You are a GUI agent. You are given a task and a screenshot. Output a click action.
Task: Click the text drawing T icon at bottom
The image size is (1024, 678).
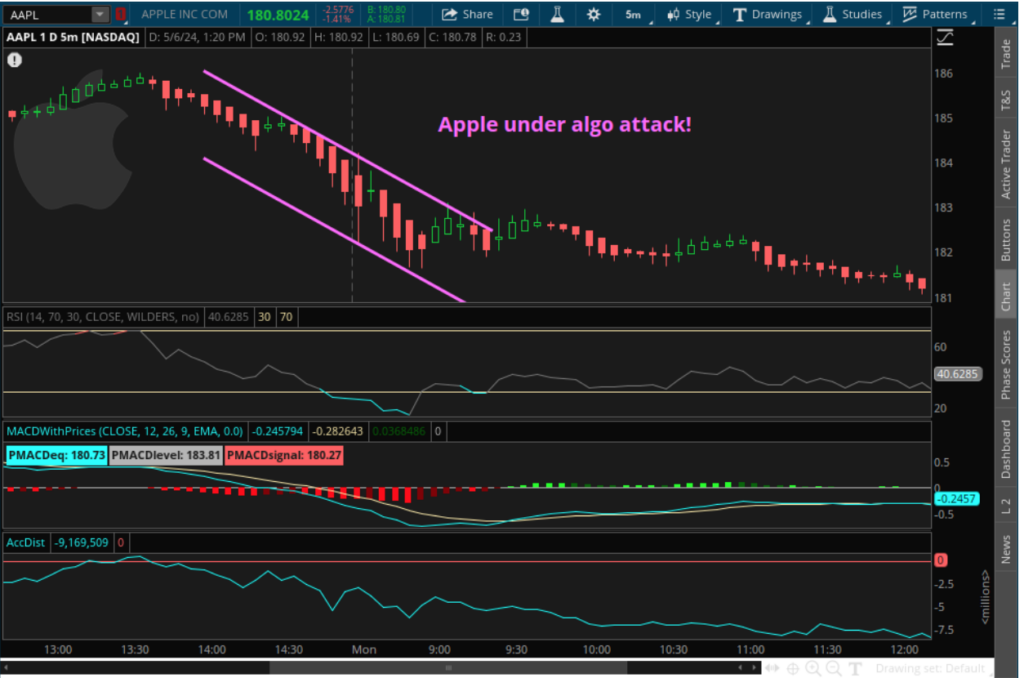pos(855,668)
